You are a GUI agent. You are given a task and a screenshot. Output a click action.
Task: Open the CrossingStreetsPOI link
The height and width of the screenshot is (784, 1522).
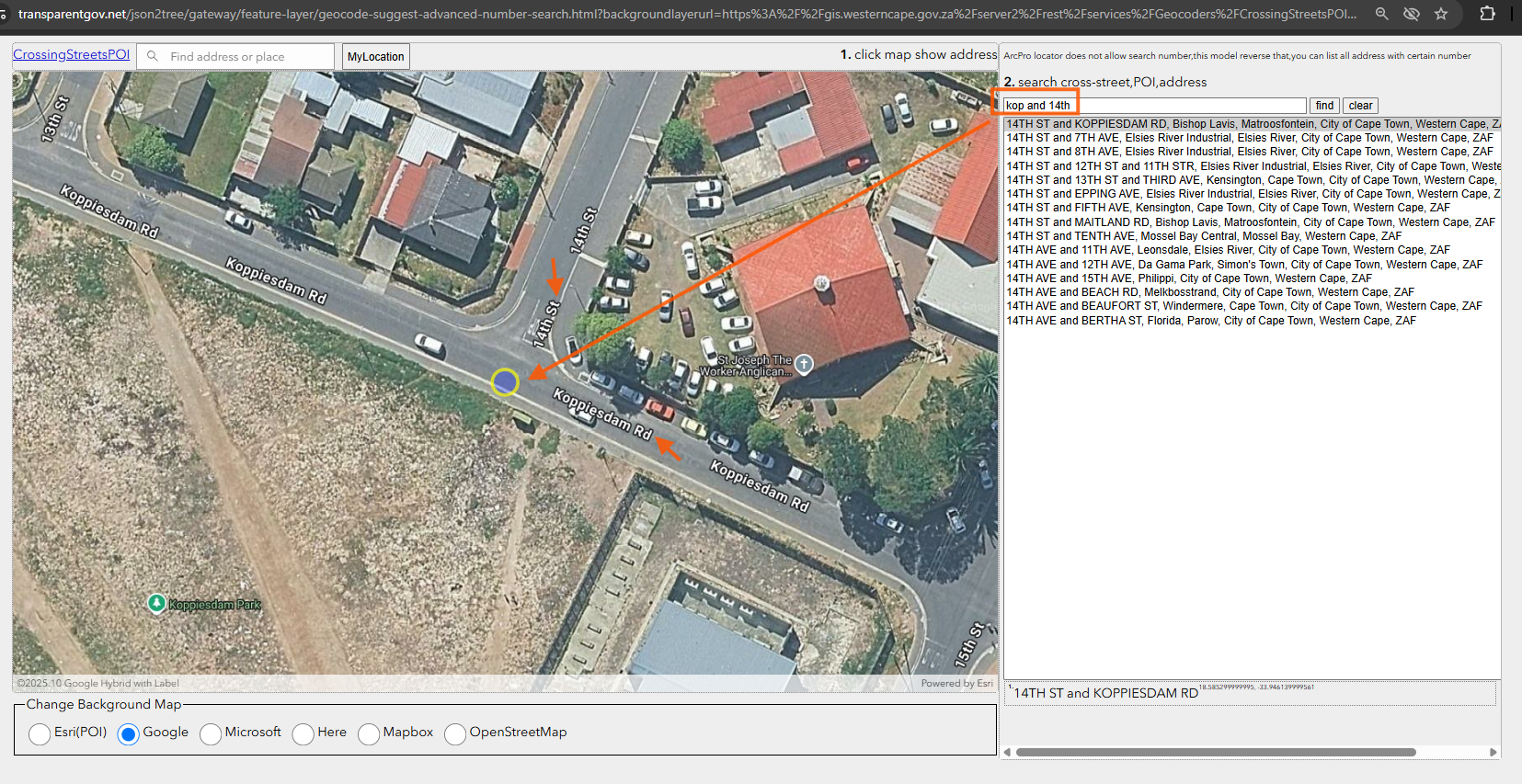pyautogui.click(x=71, y=55)
